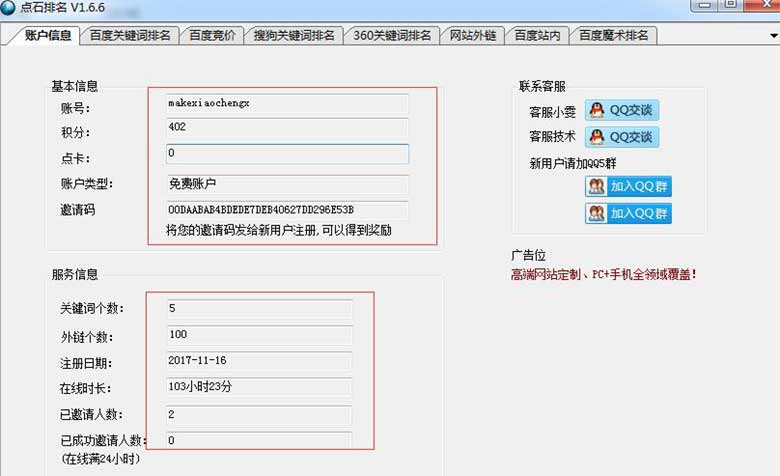Switch to the 账户信息 tab
Screen dimensions: 780x476
point(47,35)
